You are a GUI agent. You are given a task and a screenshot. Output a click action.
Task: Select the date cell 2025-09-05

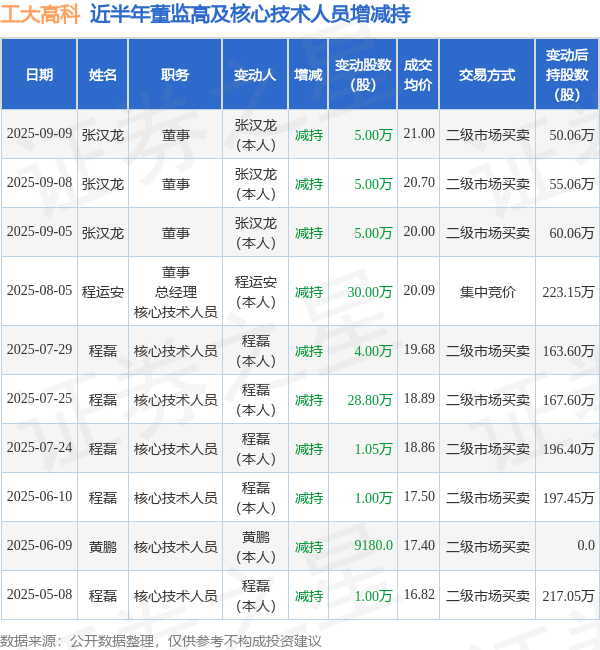pyautogui.click(x=39, y=231)
